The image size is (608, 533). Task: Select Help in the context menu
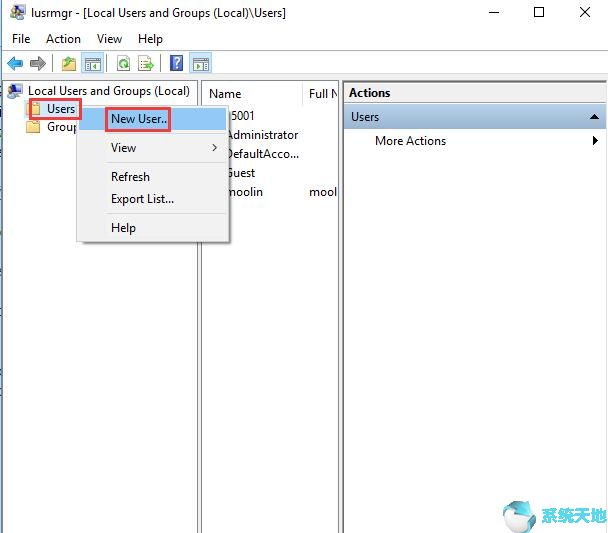153,228
